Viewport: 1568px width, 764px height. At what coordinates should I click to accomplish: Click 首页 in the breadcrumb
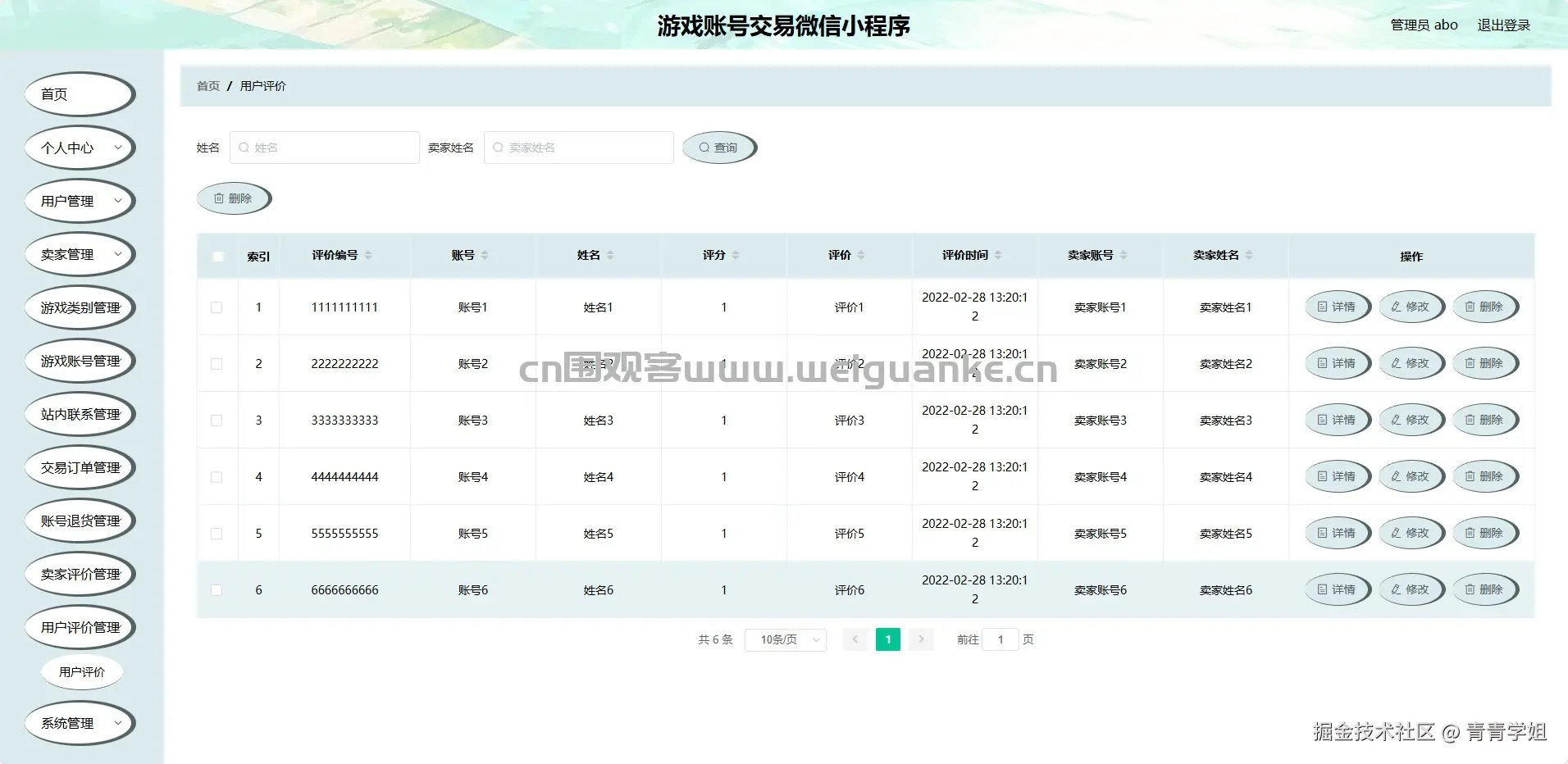[208, 86]
